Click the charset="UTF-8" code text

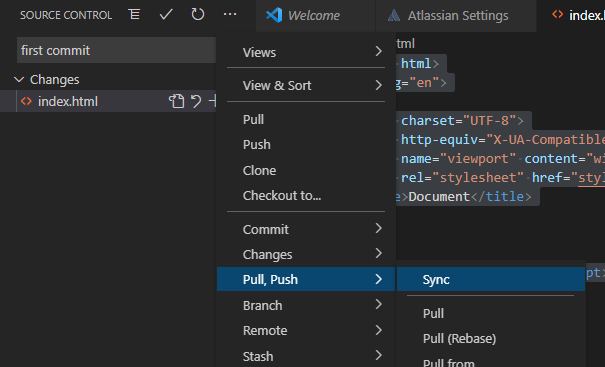click(458, 120)
